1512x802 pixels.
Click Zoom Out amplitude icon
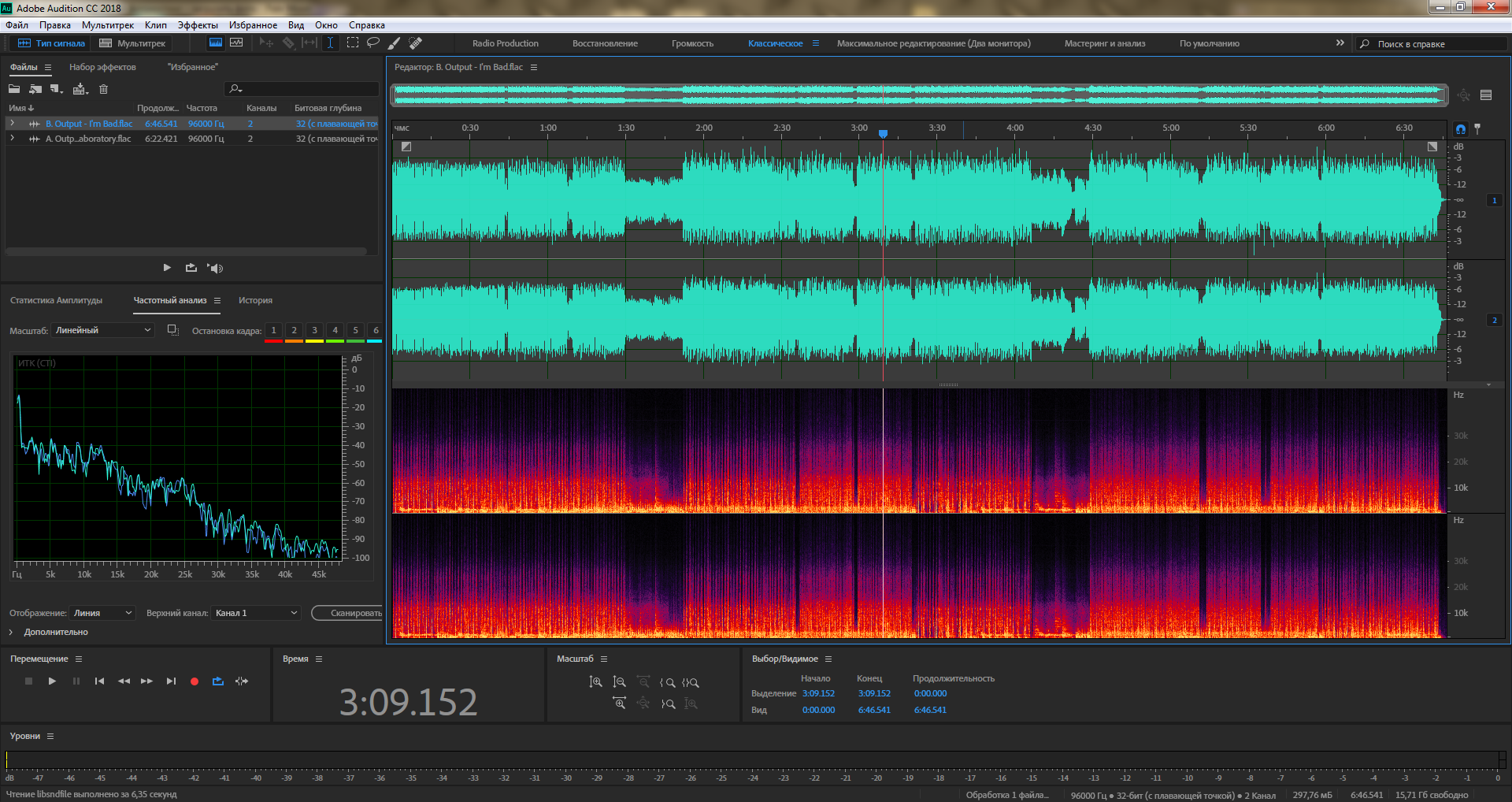point(619,682)
